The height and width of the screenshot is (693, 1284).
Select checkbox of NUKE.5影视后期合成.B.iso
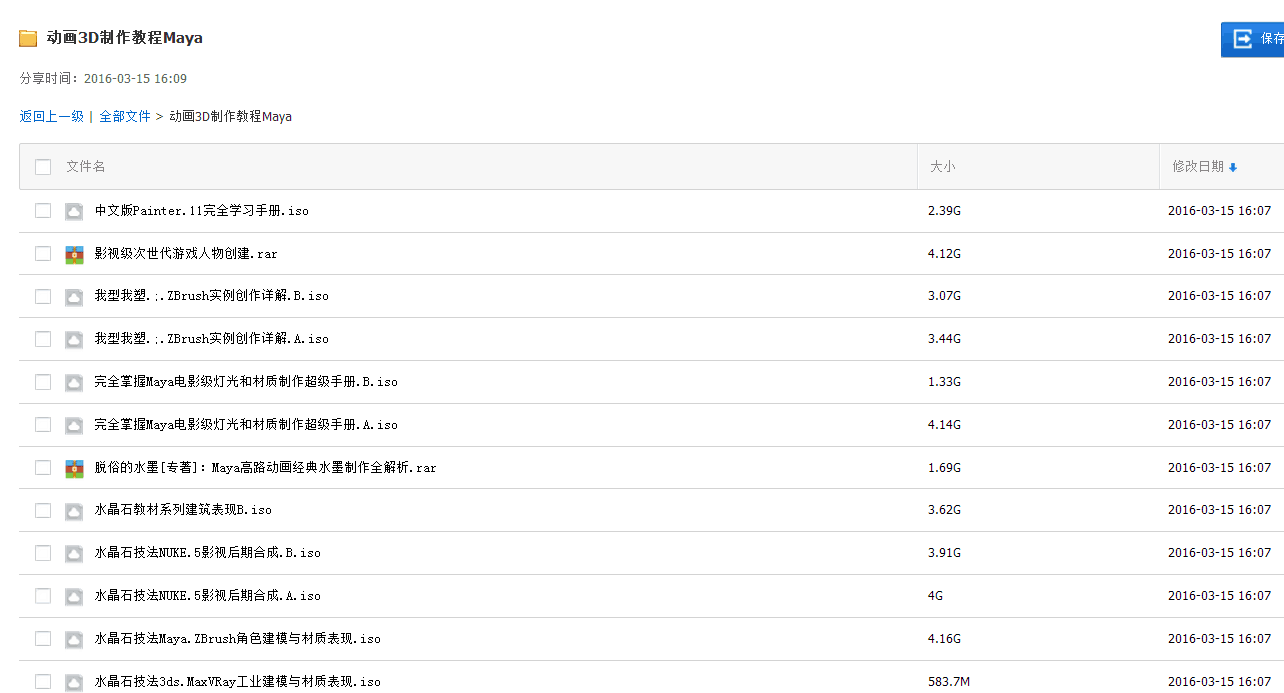pos(43,553)
